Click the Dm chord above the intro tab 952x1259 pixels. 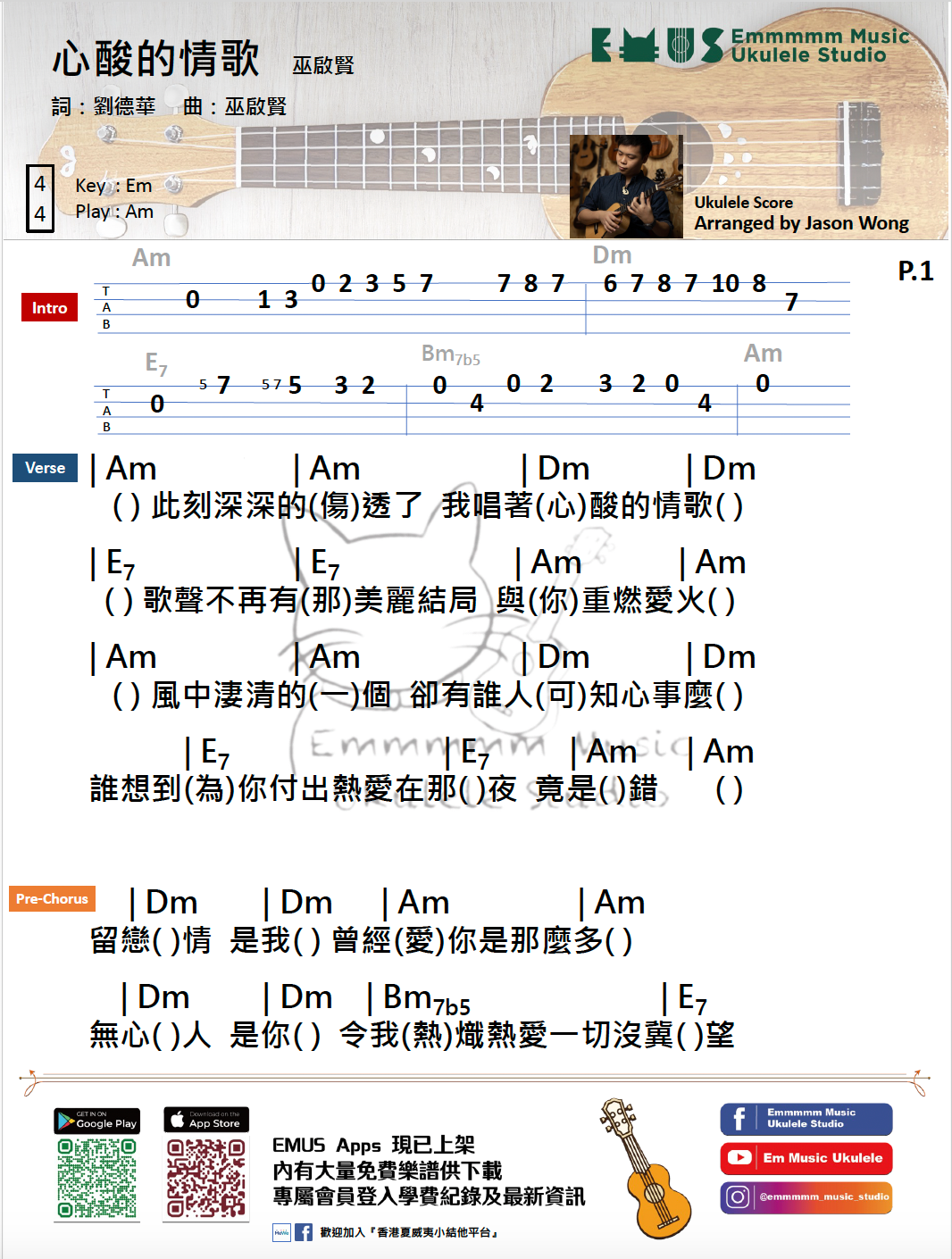click(x=612, y=255)
